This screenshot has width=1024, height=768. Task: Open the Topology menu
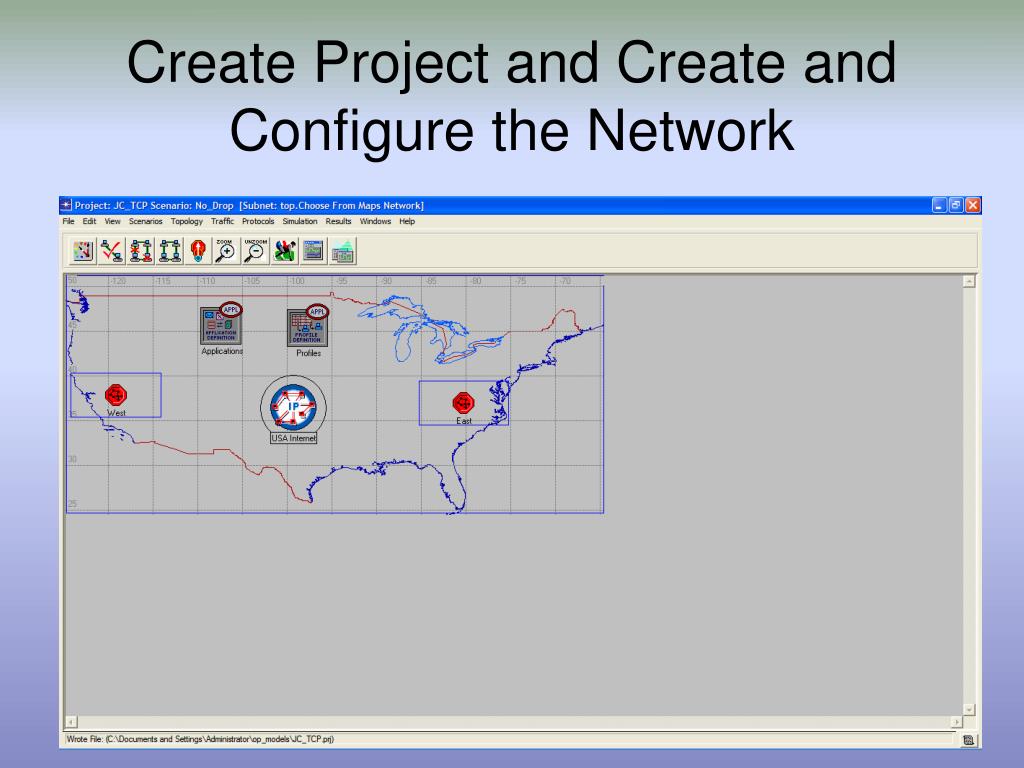[187, 221]
